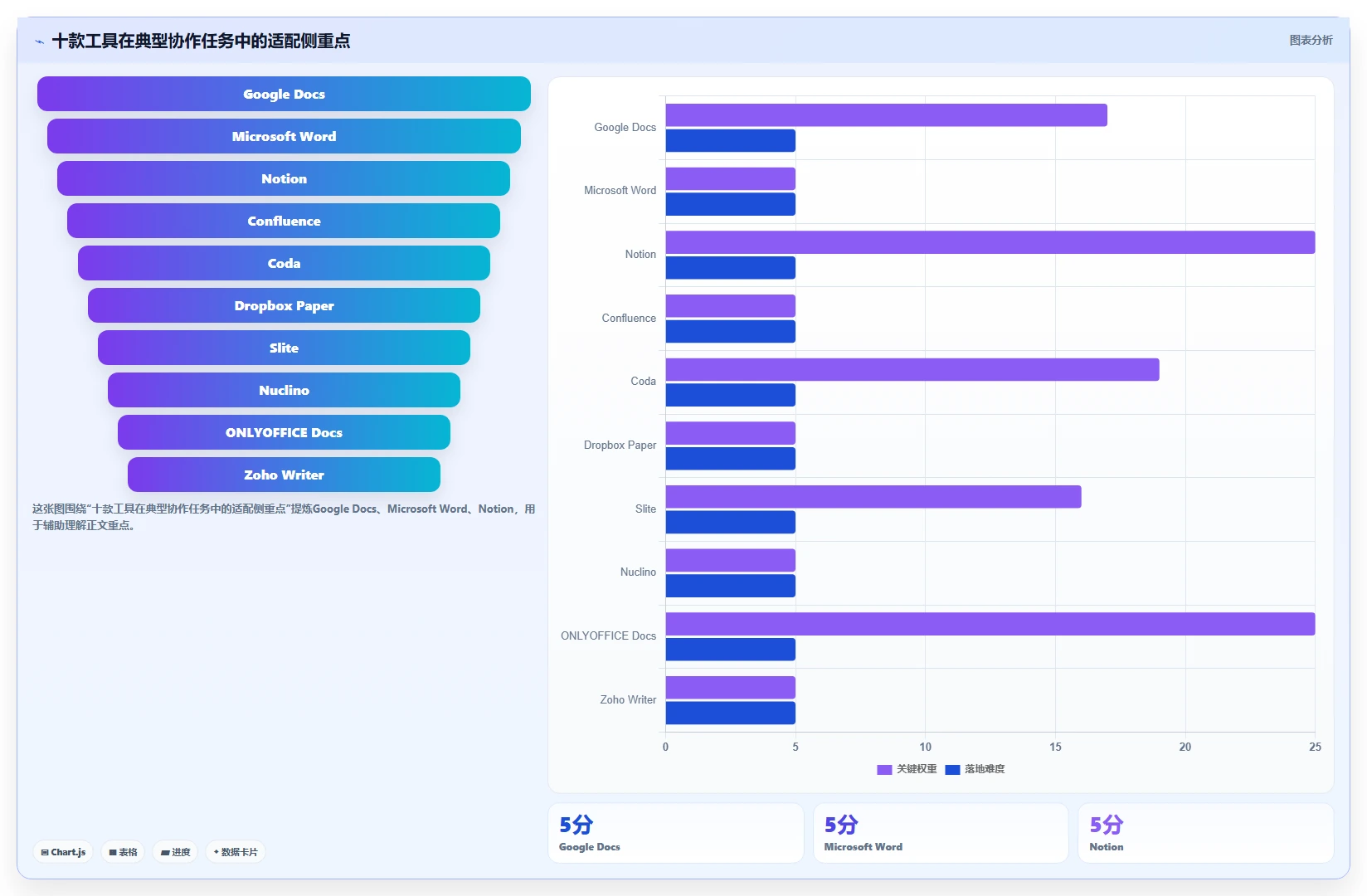Click Zoho Writer blue 落地难度 bar
The height and width of the screenshot is (896, 1367).
[x=730, y=713]
